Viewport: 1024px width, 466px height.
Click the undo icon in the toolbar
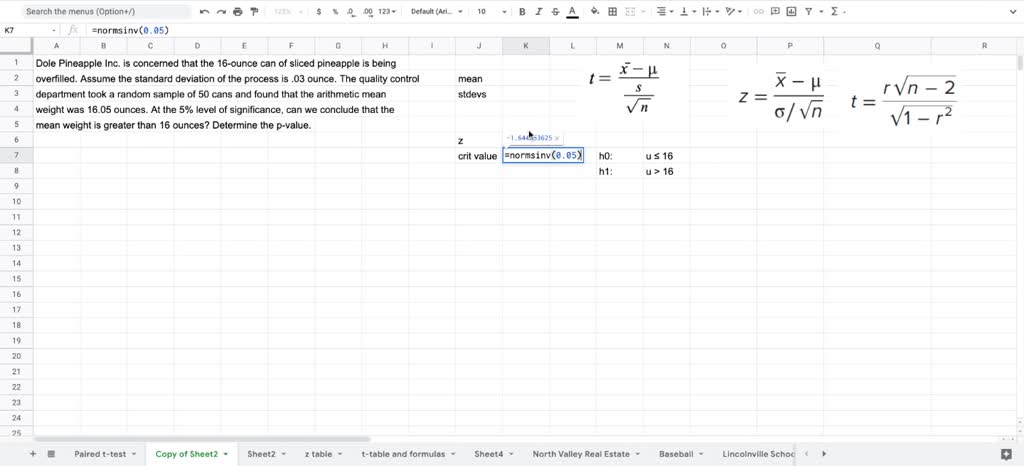[205, 12]
